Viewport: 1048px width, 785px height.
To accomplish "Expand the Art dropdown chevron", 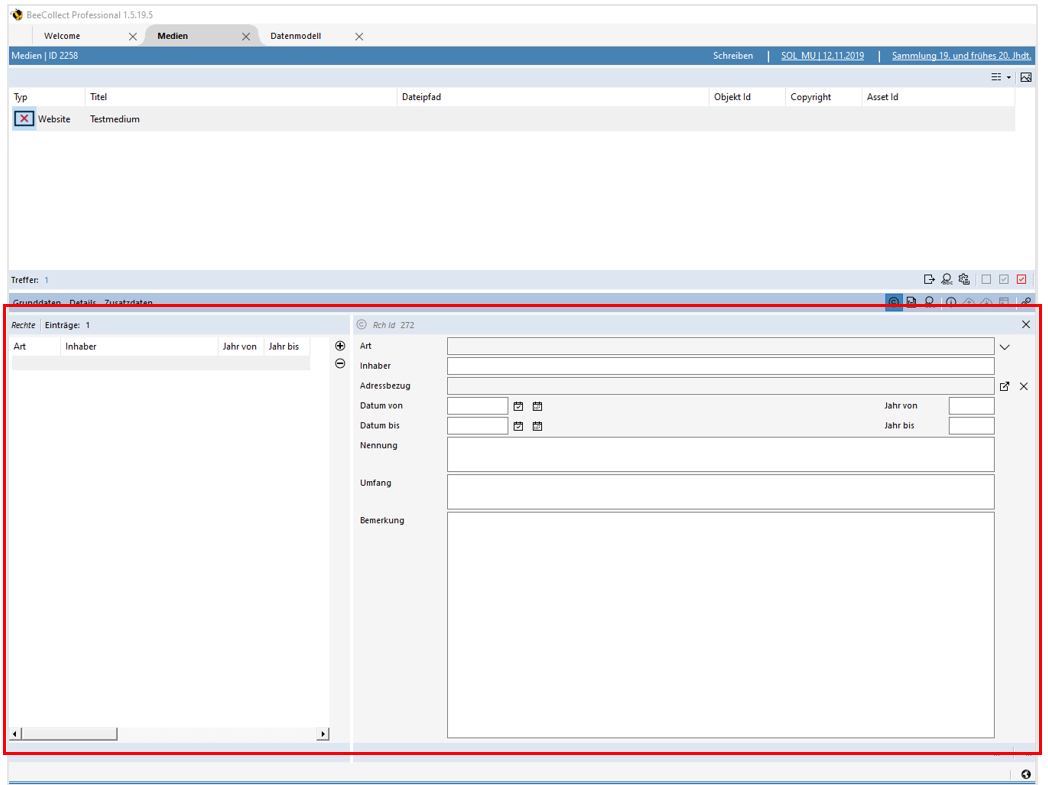I will click(x=1004, y=347).
